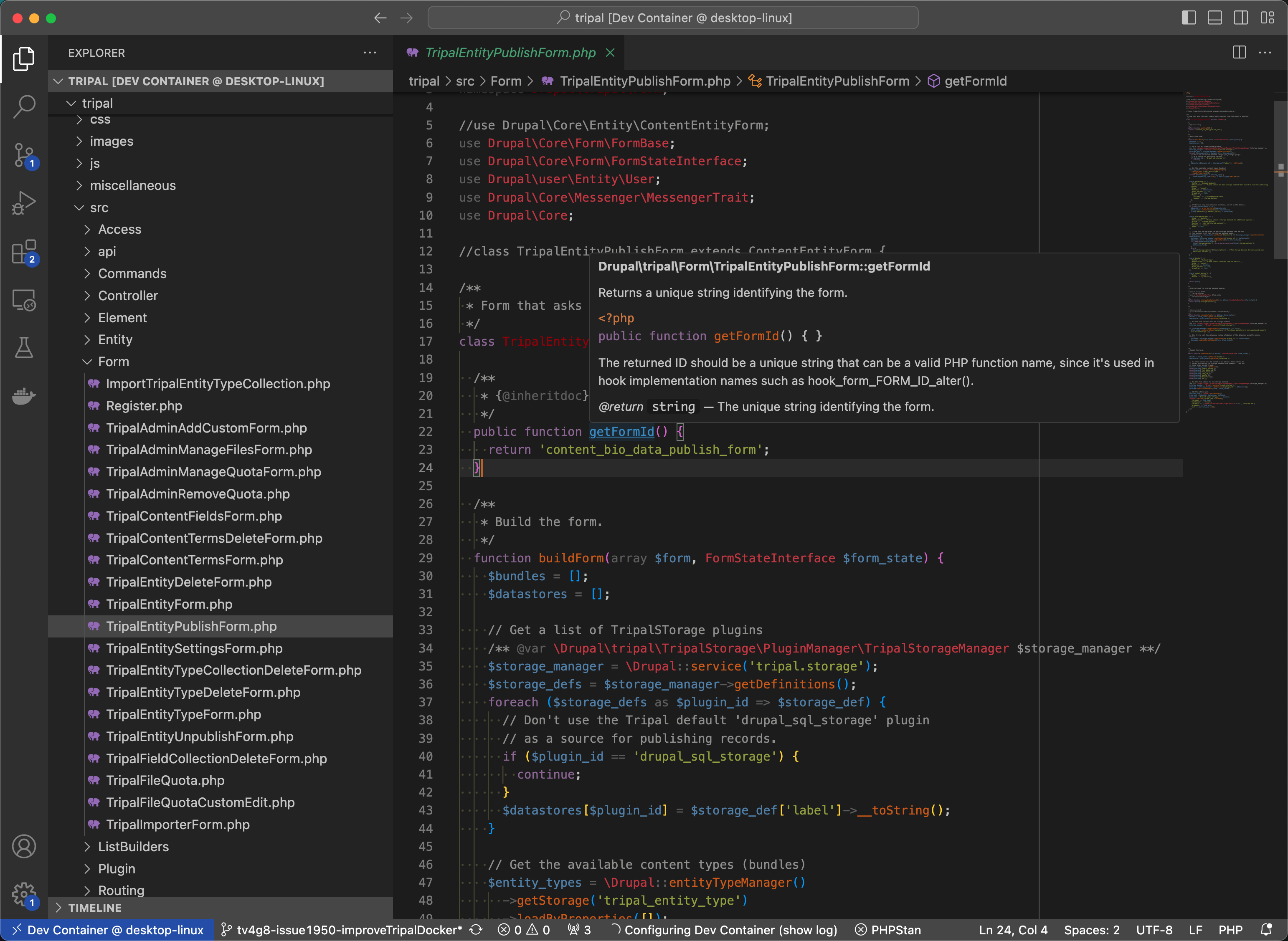
Task: Toggle secondary side bar layout icon
Action: coord(1241,18)
